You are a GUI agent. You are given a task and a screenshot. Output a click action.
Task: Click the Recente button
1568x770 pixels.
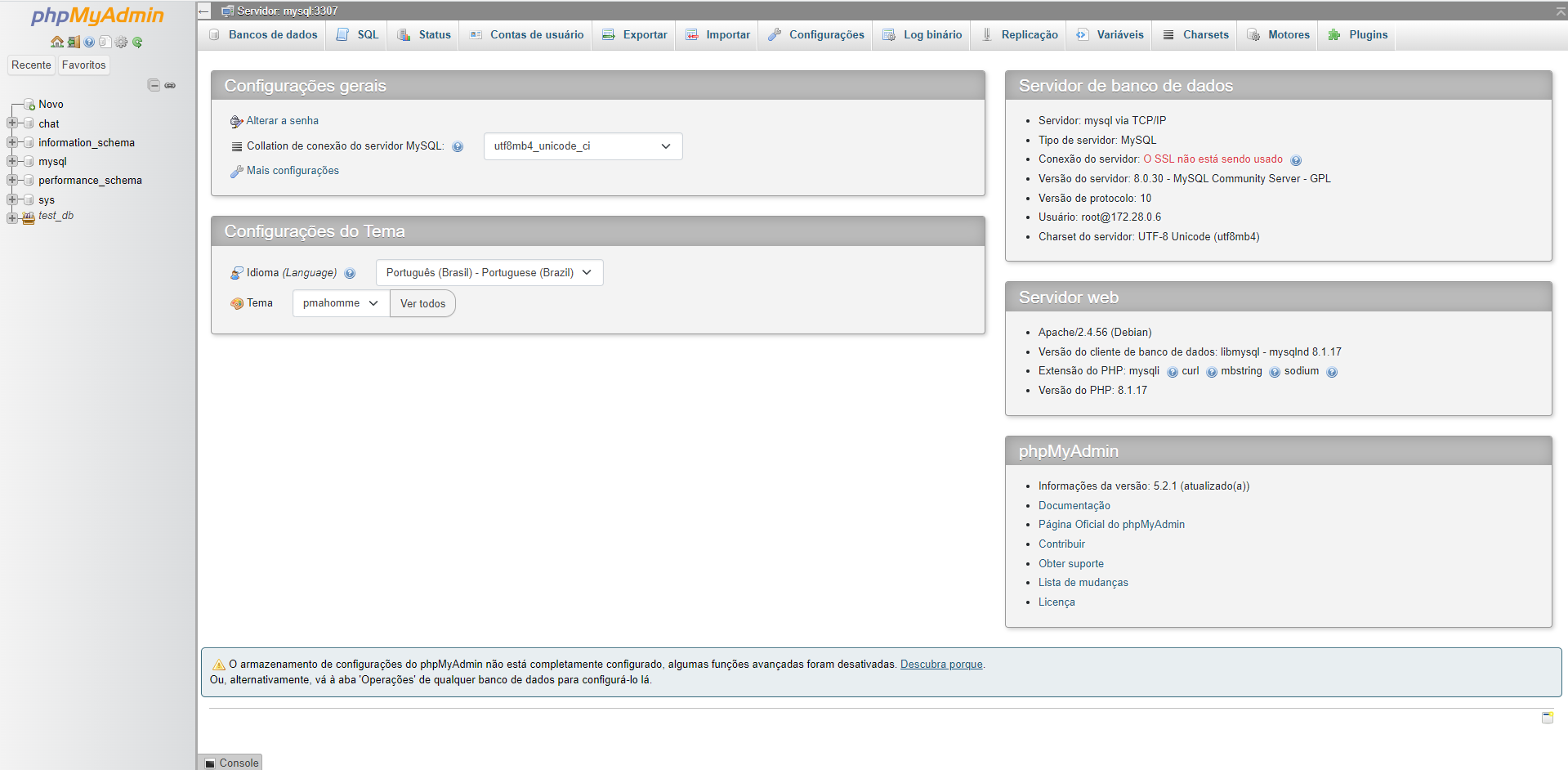31,65
